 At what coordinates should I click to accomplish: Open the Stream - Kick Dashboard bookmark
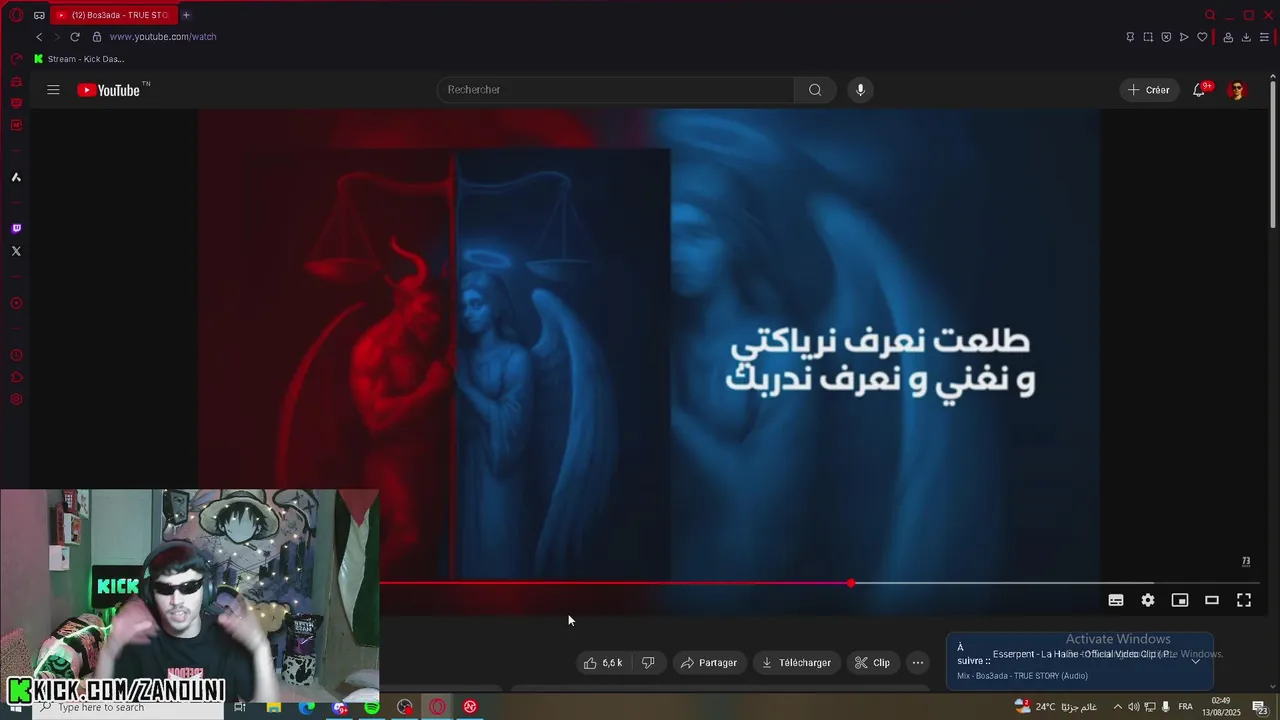click(x=80, y=59)
